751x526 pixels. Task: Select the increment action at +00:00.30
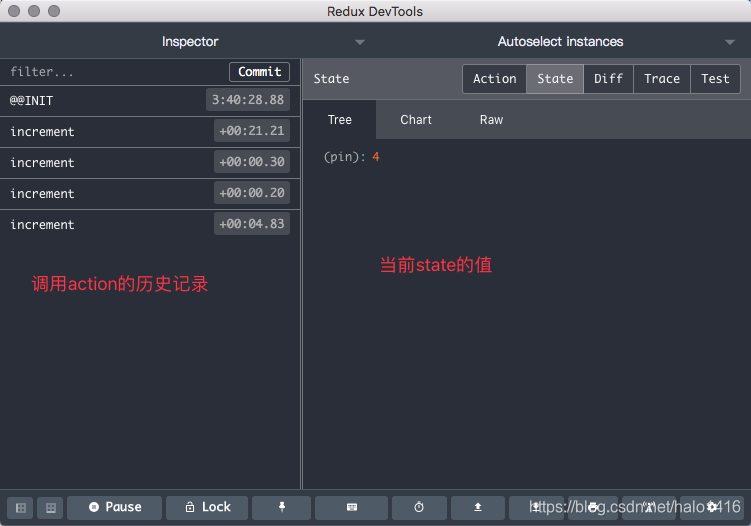coord(150,163)
